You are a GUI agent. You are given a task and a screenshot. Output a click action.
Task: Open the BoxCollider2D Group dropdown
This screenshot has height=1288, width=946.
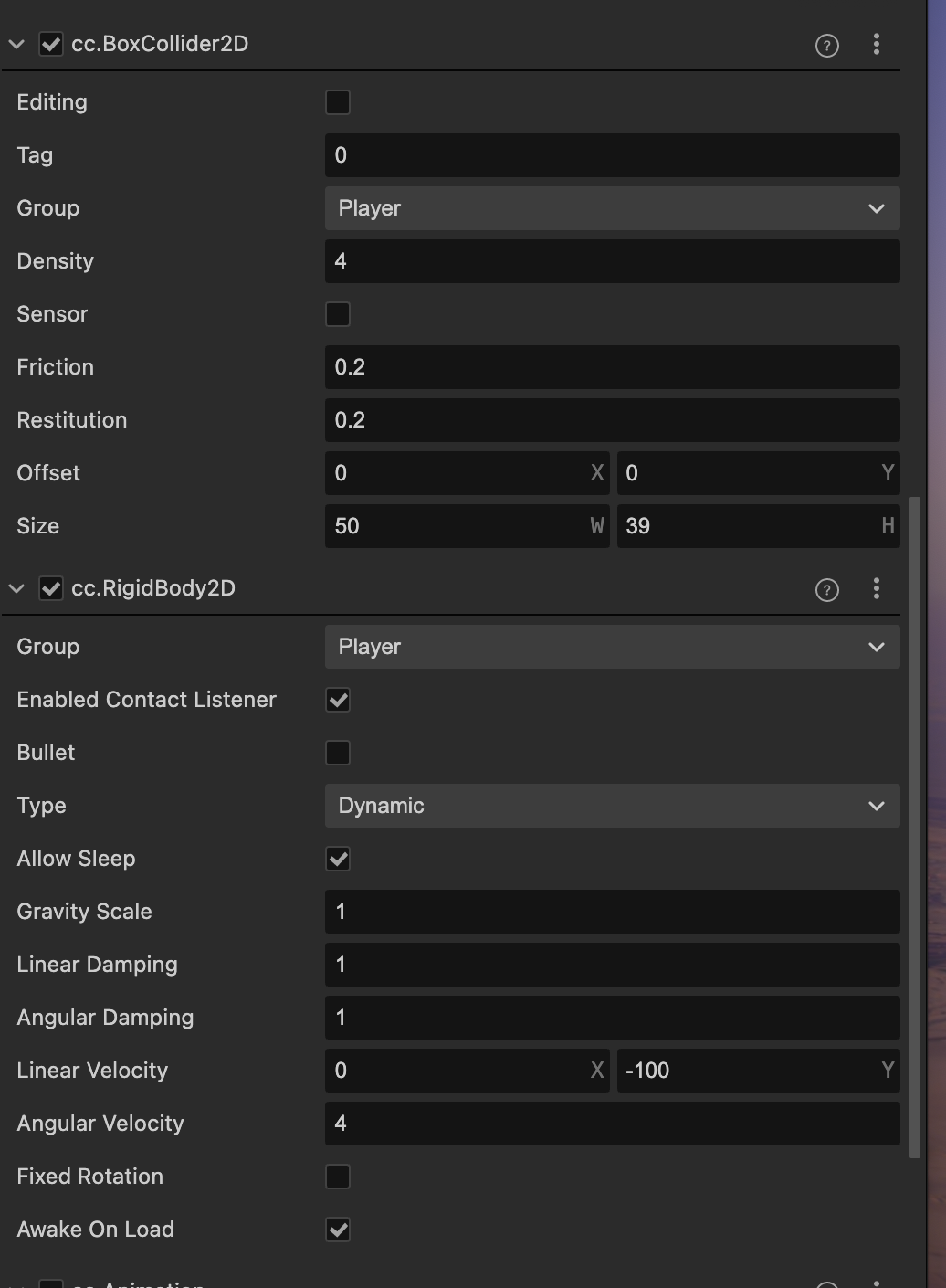612,208
